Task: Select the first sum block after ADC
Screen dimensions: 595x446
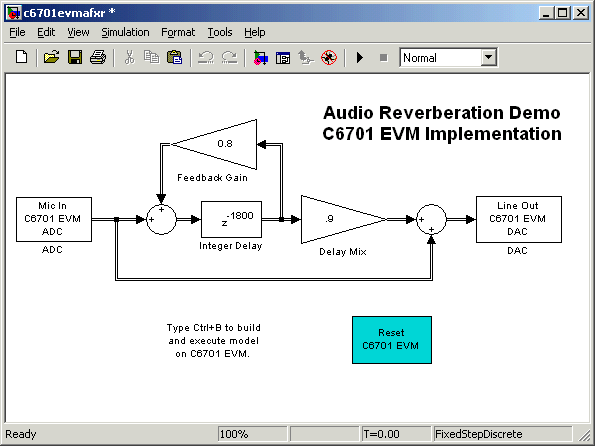Action: click(x=162, y=219)
